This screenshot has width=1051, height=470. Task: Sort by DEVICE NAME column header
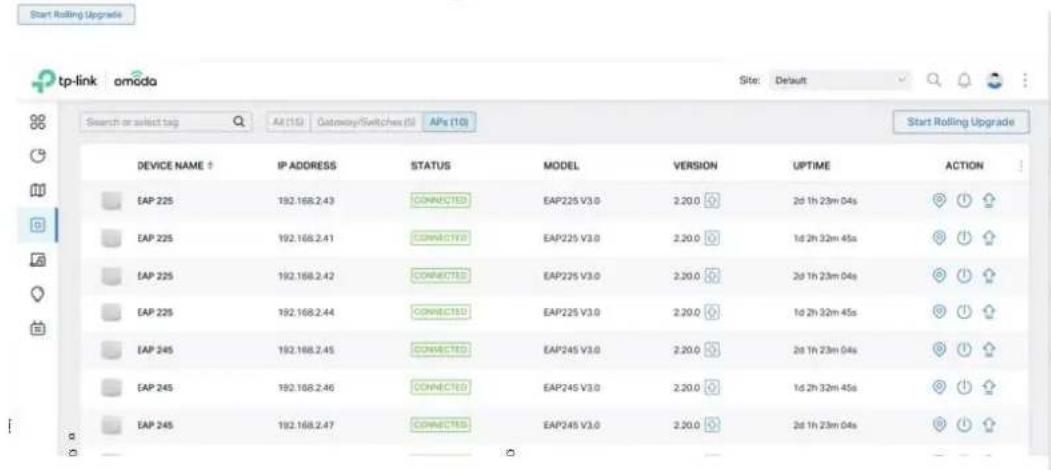175,166
